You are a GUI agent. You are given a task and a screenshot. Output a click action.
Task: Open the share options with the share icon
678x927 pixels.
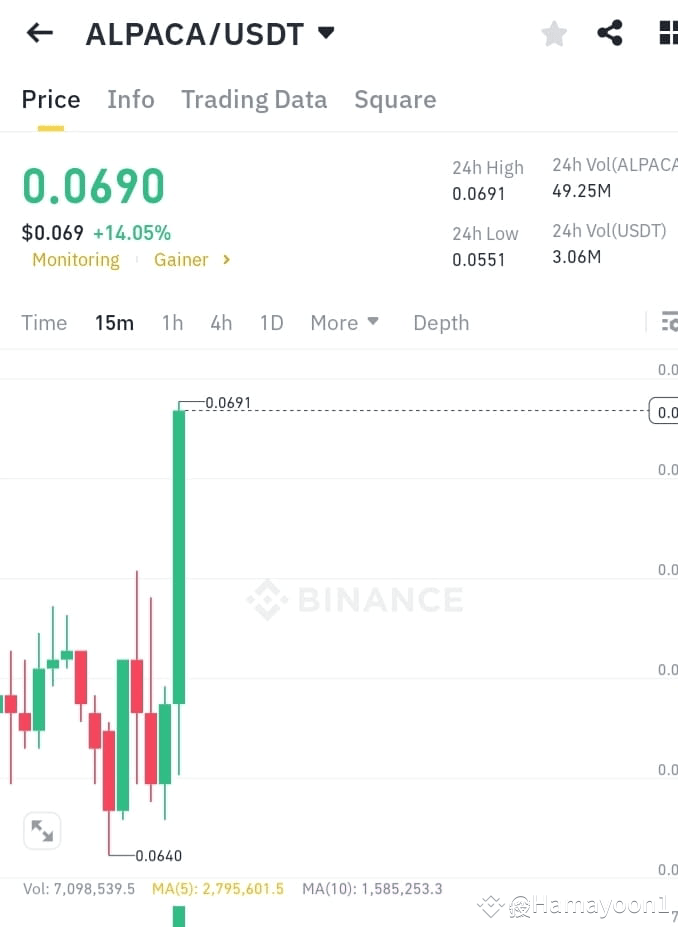click(610, 32)
